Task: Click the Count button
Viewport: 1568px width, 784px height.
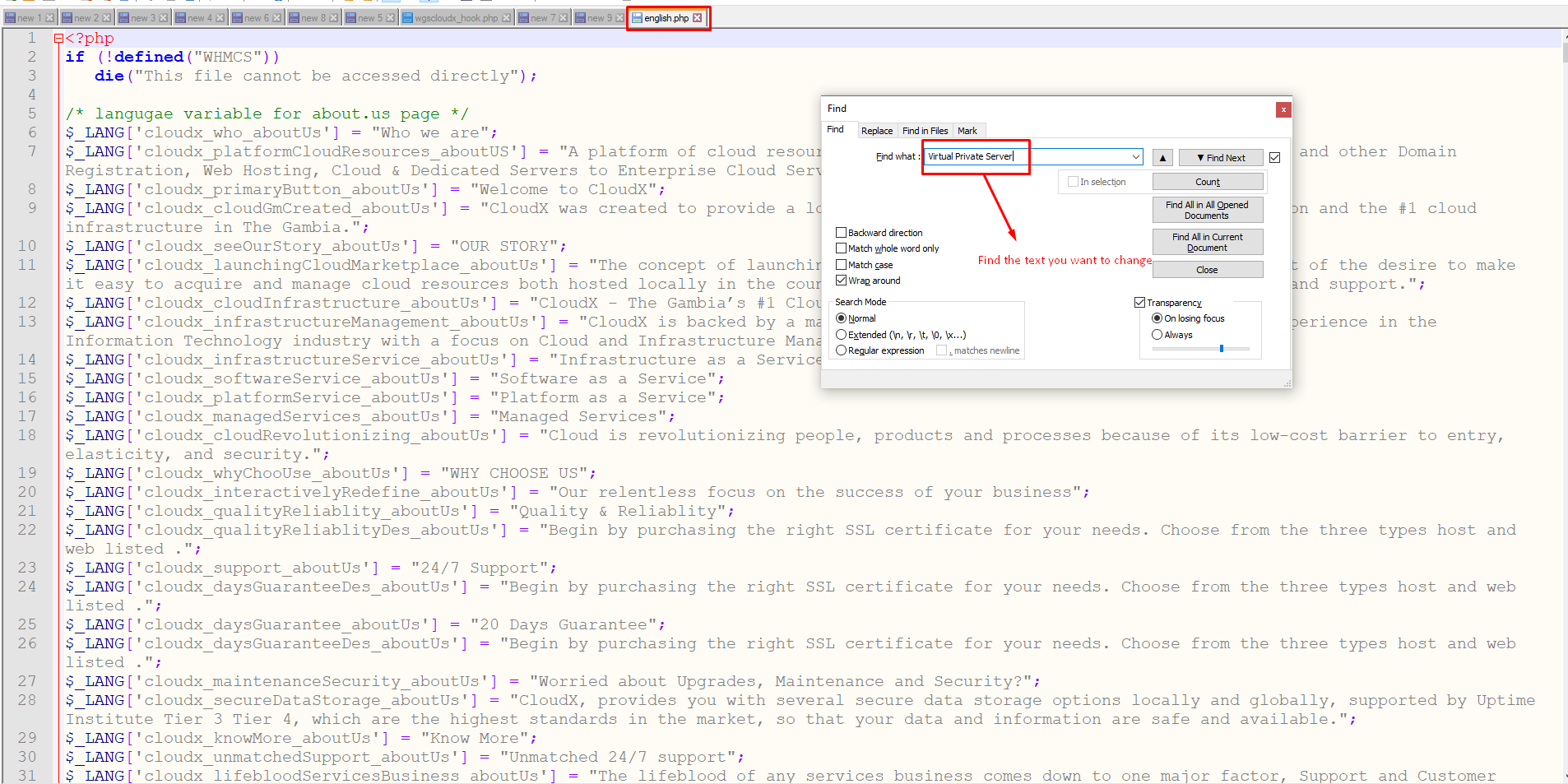Action: point(1207,182)
